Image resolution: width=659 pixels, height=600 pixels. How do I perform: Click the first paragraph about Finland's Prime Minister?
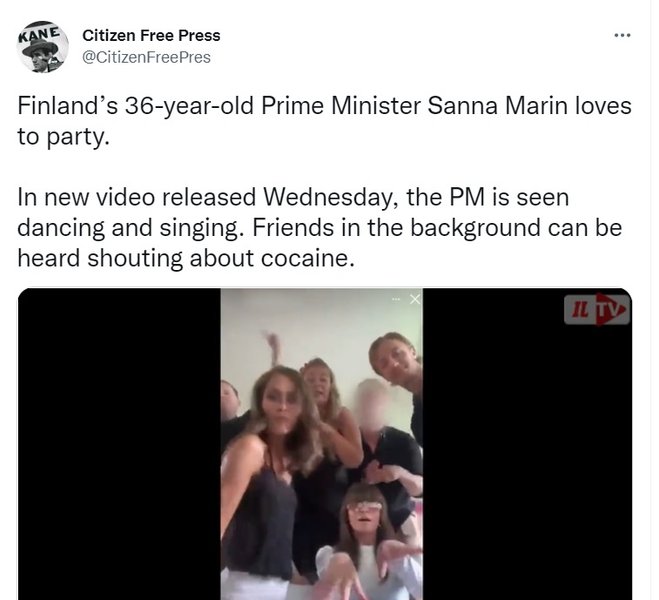point(324,121)
